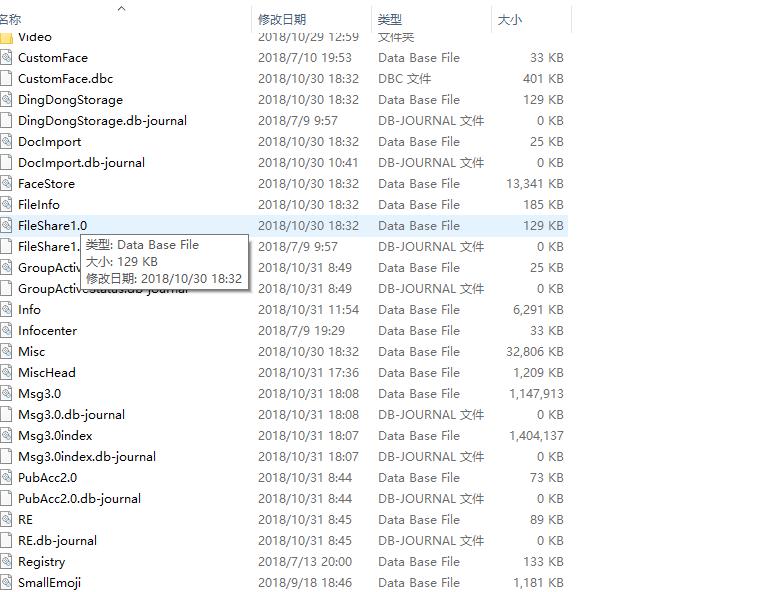Click the Msg3.0index database file icon
The height and width of the screenshot is (592, 773).
click(6, 436)
